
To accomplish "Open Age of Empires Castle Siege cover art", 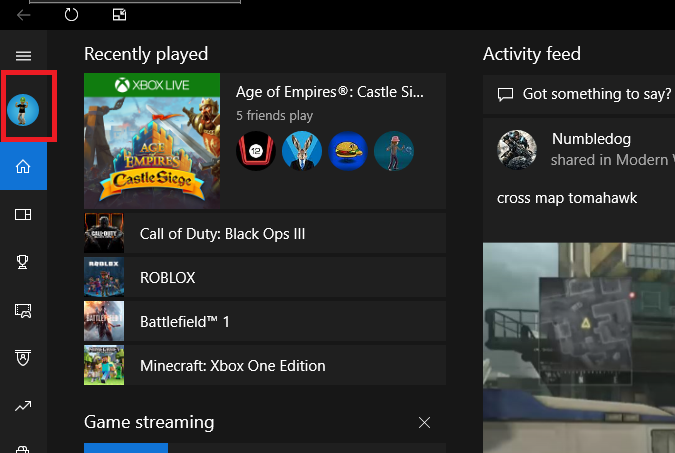I will point(152,141).
